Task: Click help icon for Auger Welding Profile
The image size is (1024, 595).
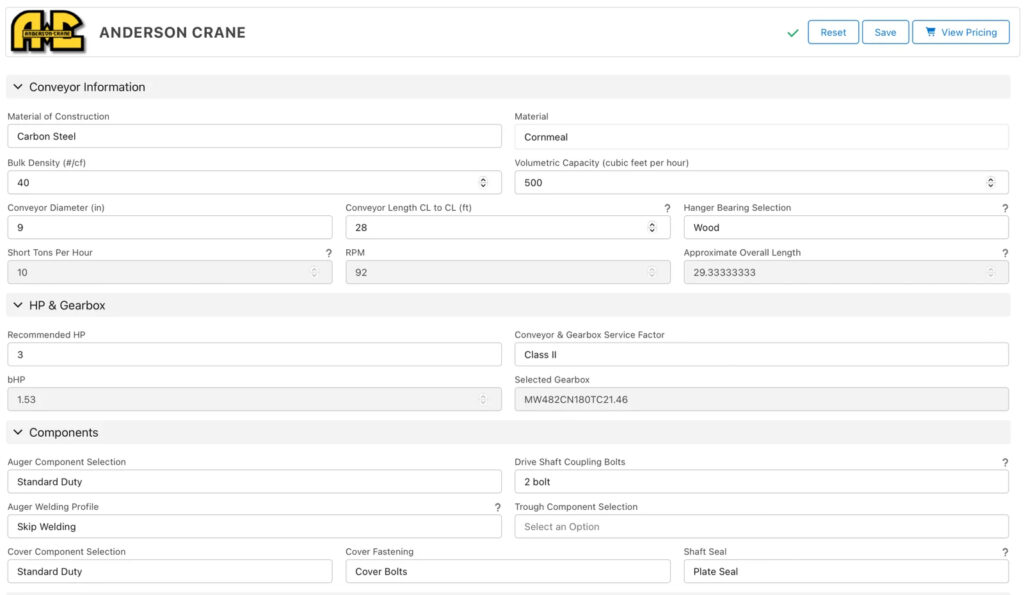Action: click(x=497, y=508)
